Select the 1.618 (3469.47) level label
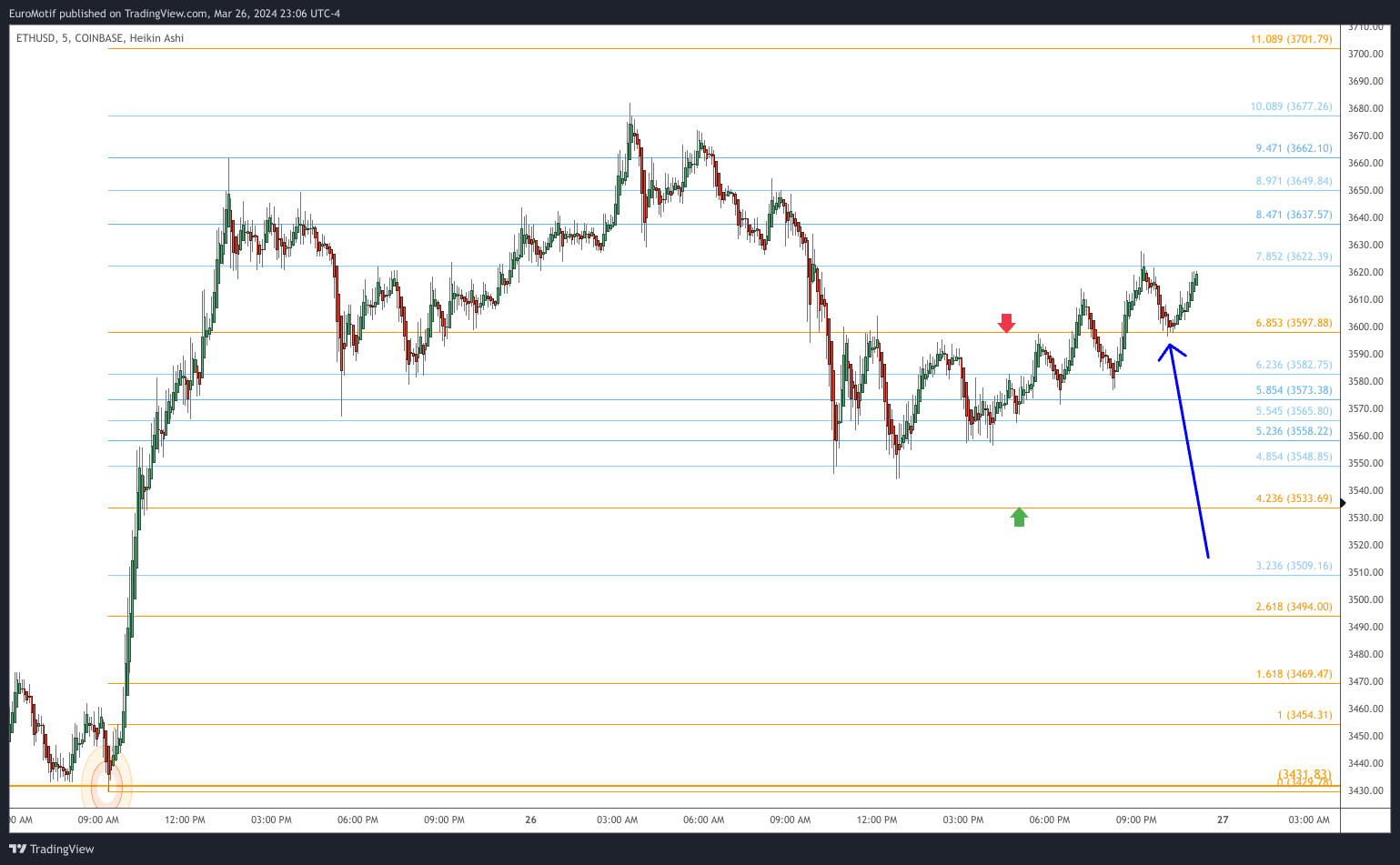 (1294, 674)
